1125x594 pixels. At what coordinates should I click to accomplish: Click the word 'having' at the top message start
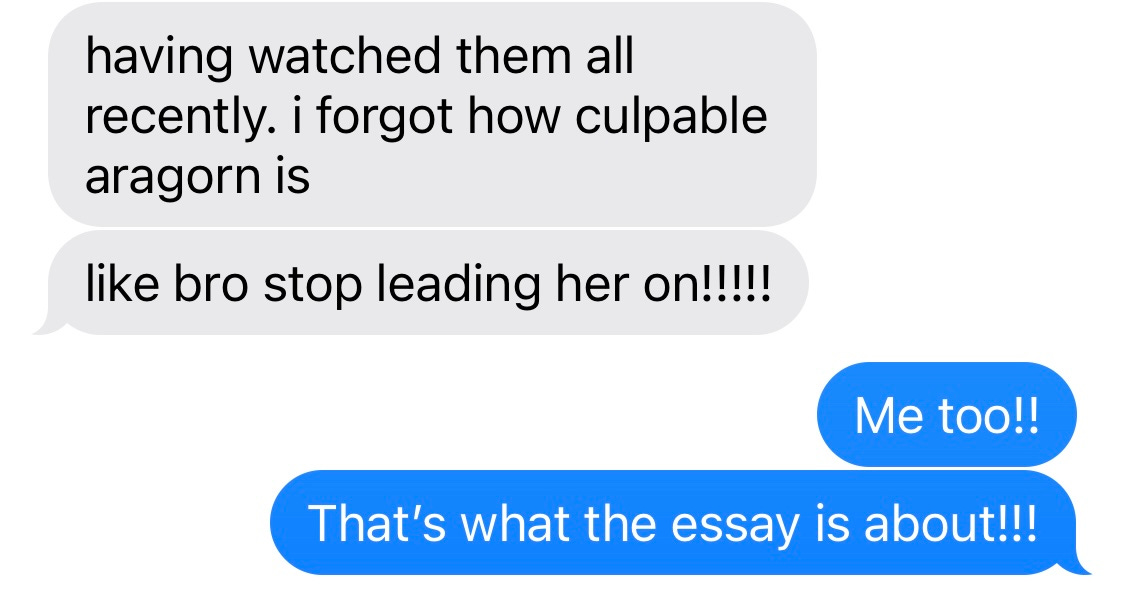pos(159,58)
